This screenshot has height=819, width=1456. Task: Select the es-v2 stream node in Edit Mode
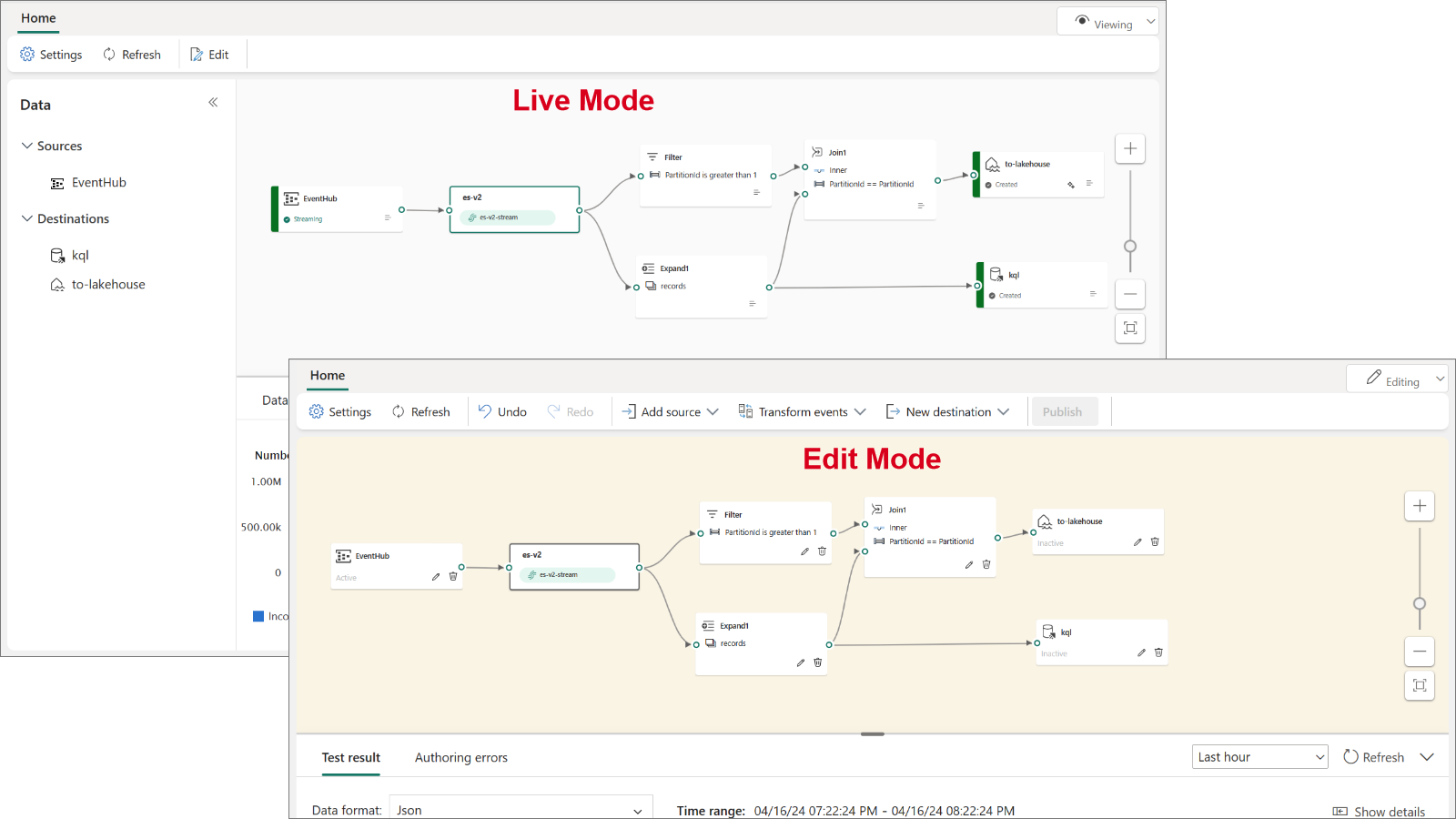[x=574, y=567]
